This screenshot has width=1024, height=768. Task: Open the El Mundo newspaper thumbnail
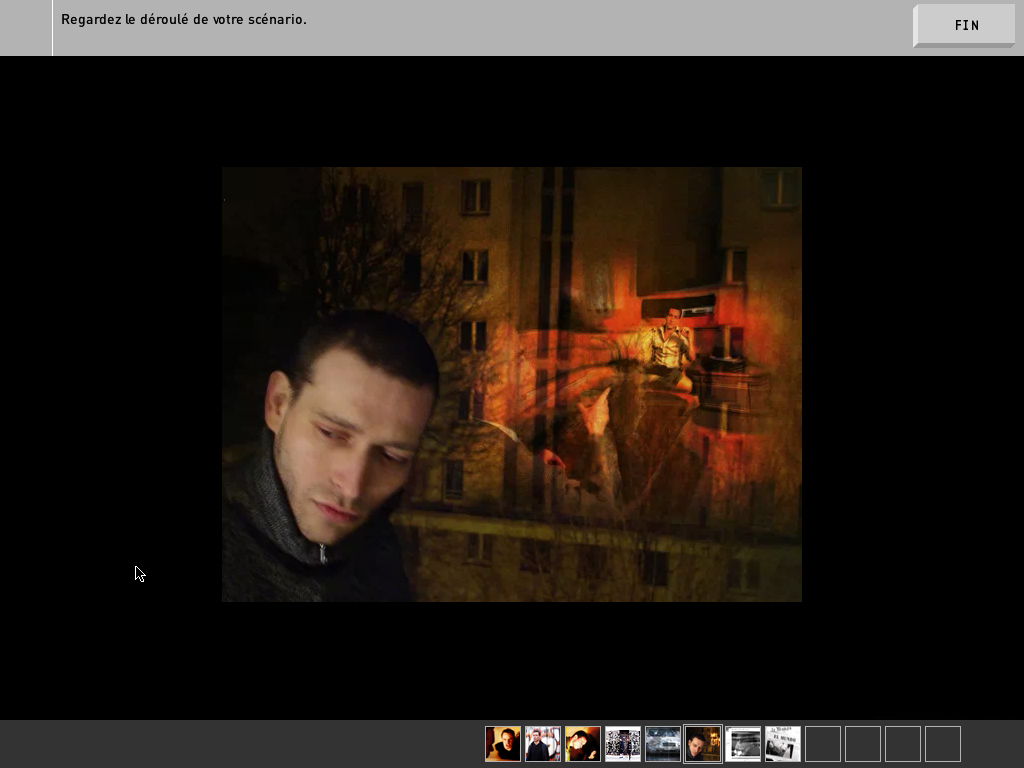coord(783,744)
